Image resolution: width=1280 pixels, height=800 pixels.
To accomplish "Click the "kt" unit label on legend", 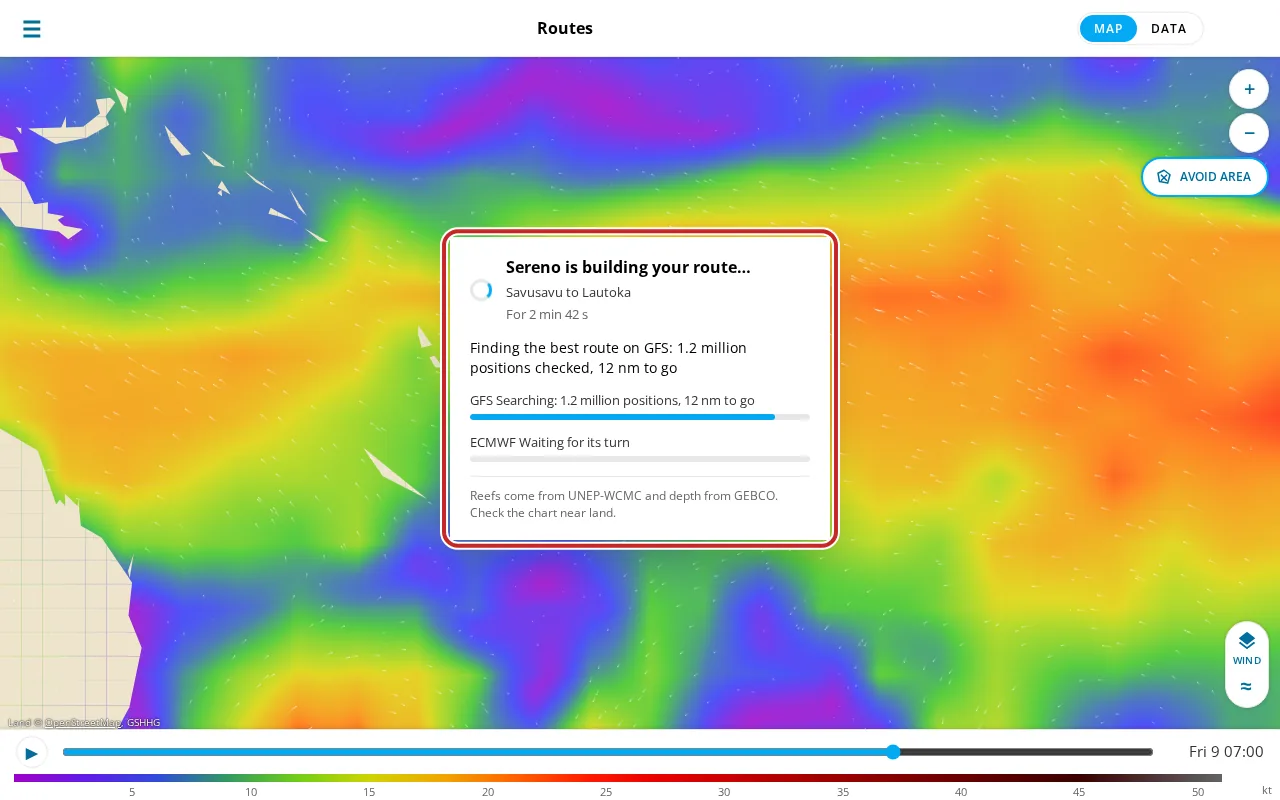I will tap(1267, 791).
